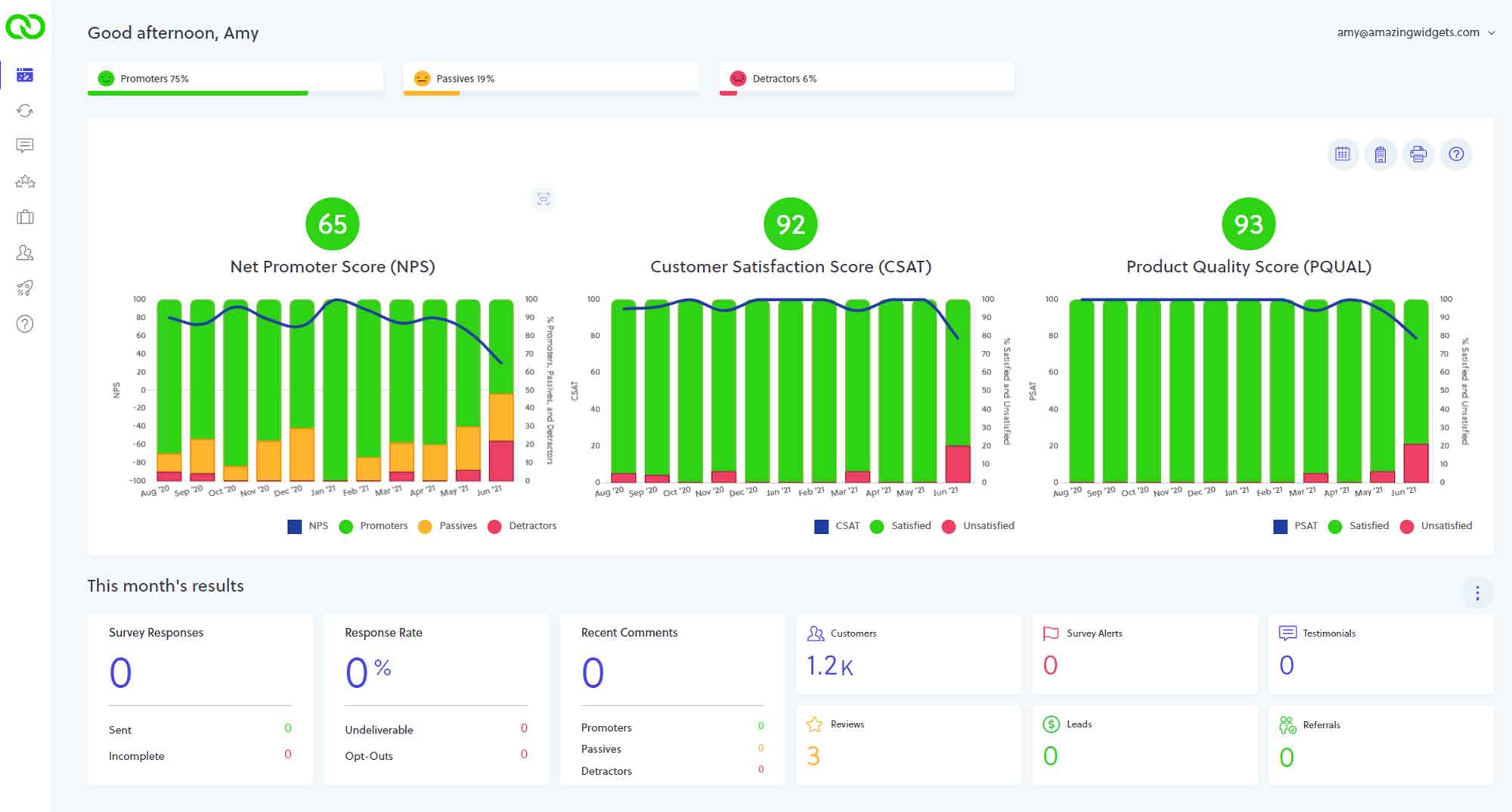Toggle the NPS legend entry in the NPS chart
Screen dimensions: 1512x812
(x=308, y=526)
